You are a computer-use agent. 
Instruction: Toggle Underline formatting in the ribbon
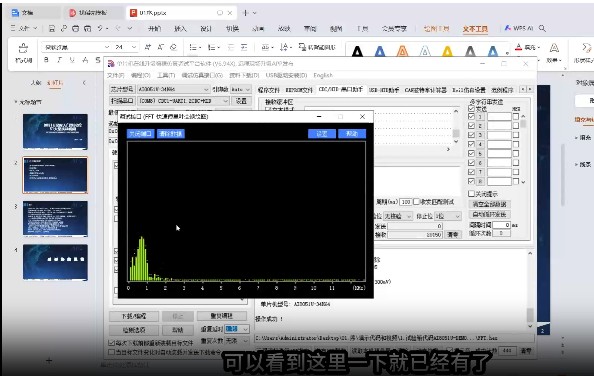pos(72,59)
